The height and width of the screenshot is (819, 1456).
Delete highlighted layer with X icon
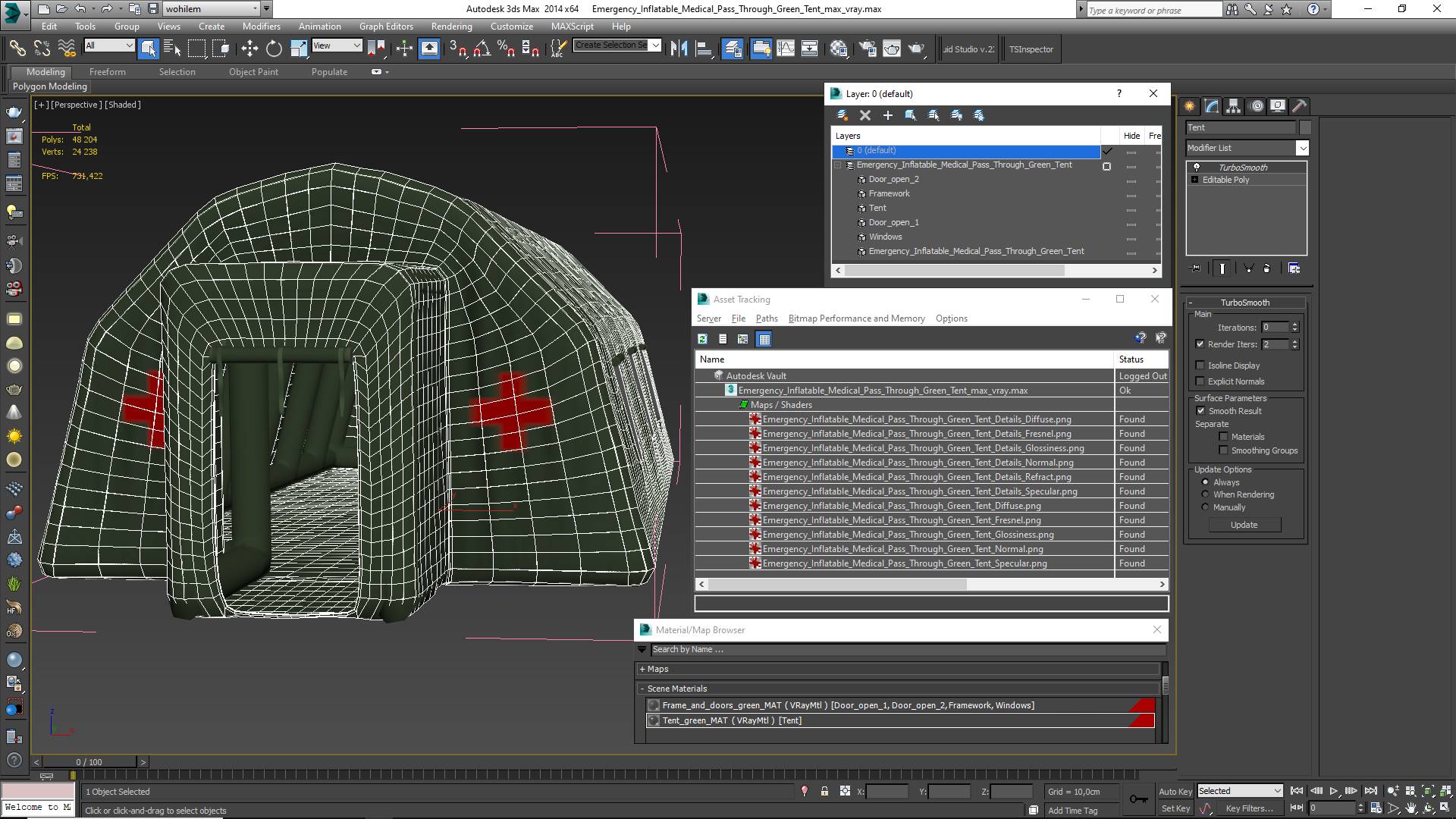pos(864,115)
